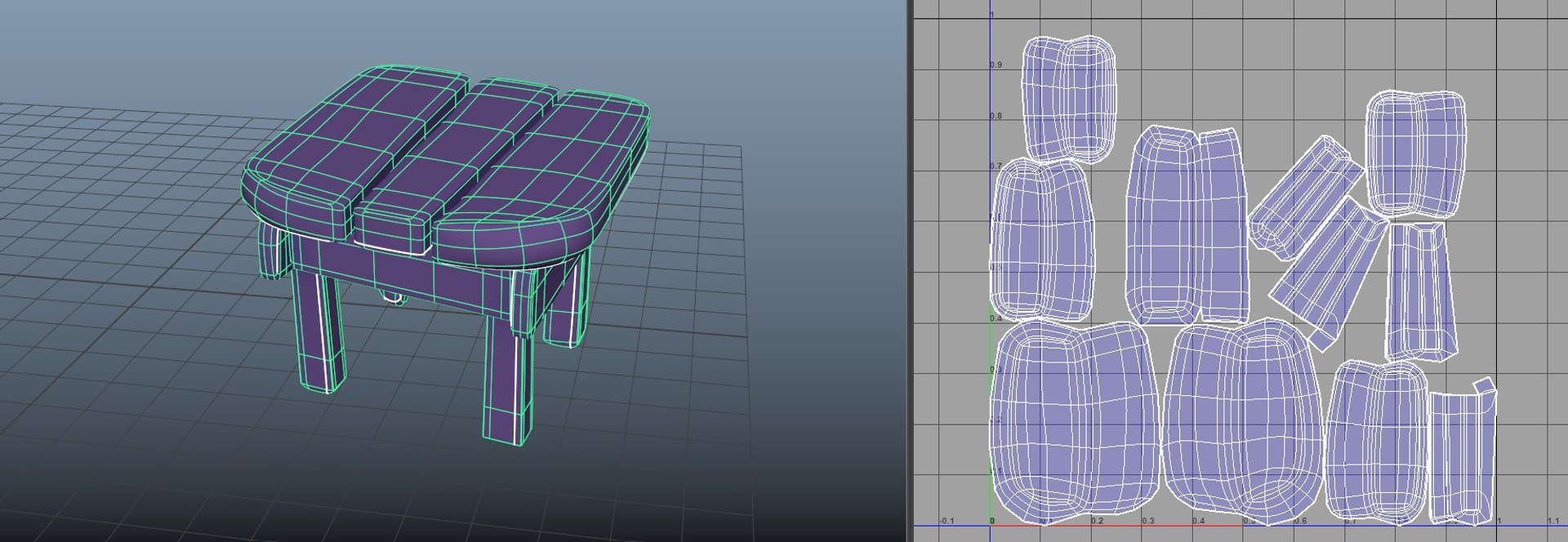This screenshot has height=542, width=1568.
Task: Click the 0.6 label on the U axis
Action: [x=1300, y=521]
